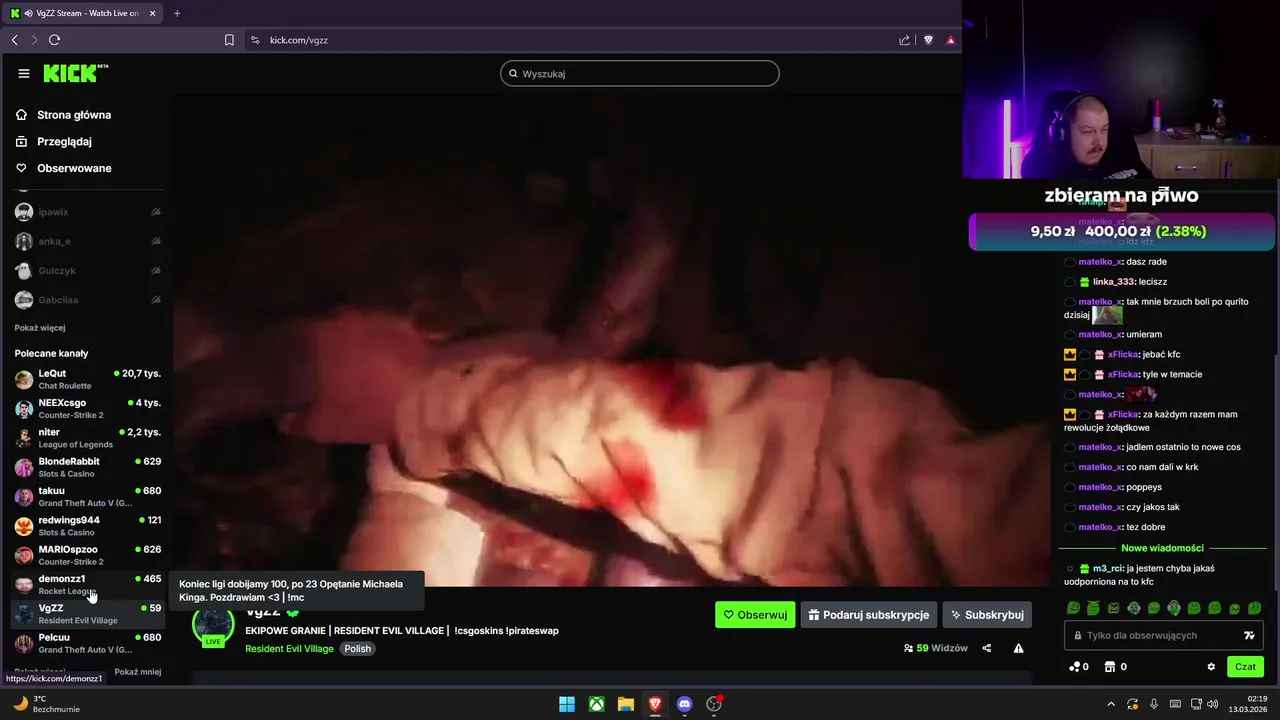Click the Polish language tag
The height and width of the screenshot is (720, 1280).
(357, 649)
